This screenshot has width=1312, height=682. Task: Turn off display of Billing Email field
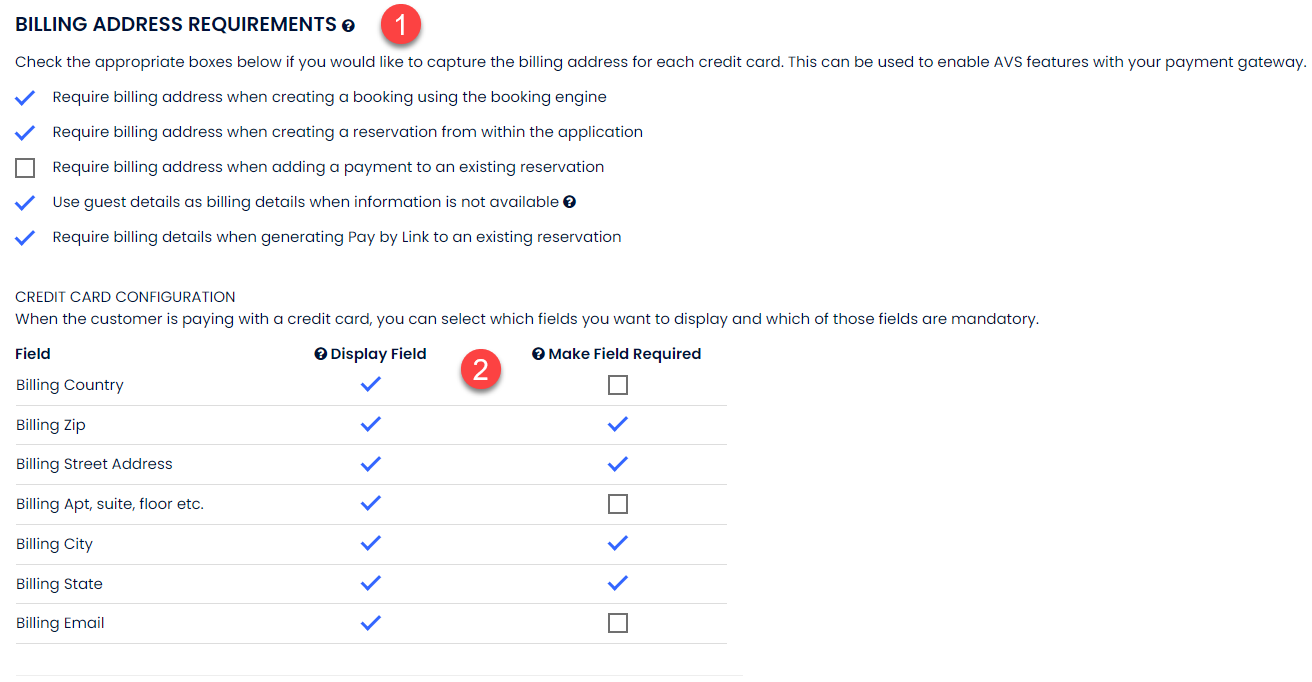[371, 623]
